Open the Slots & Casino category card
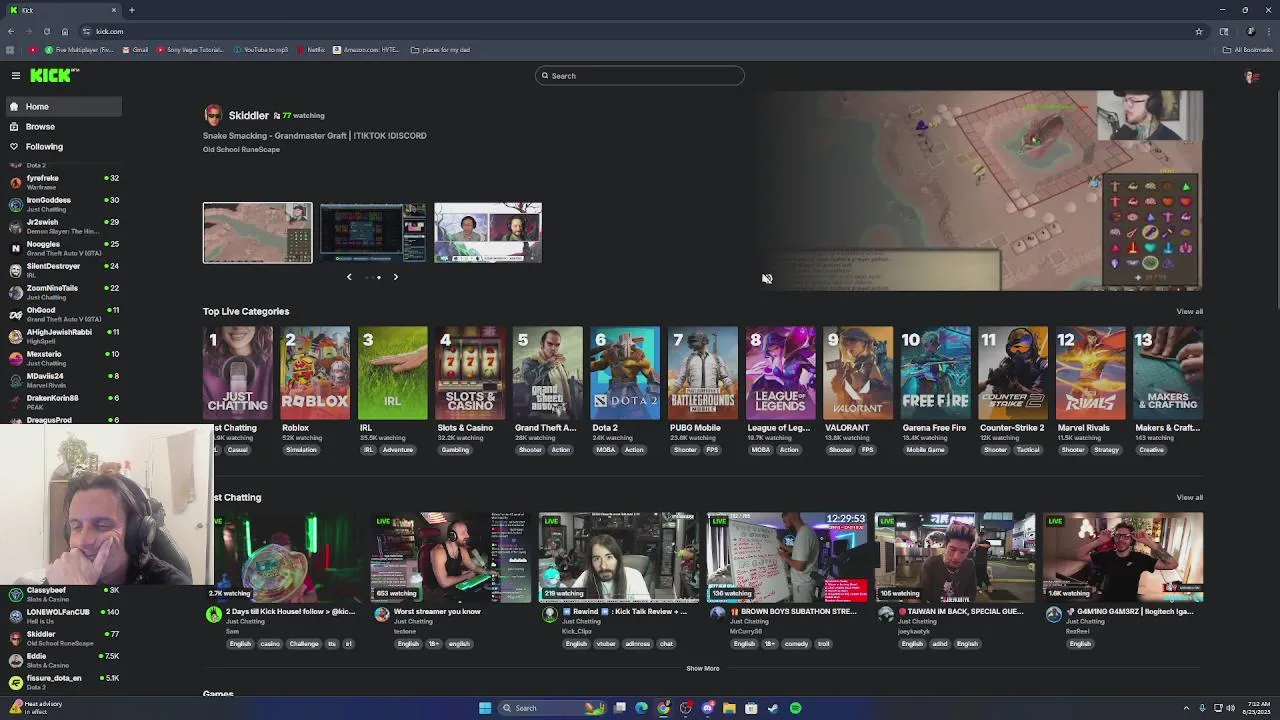Viewport: 1280px width, 720px height. point(470,372)
